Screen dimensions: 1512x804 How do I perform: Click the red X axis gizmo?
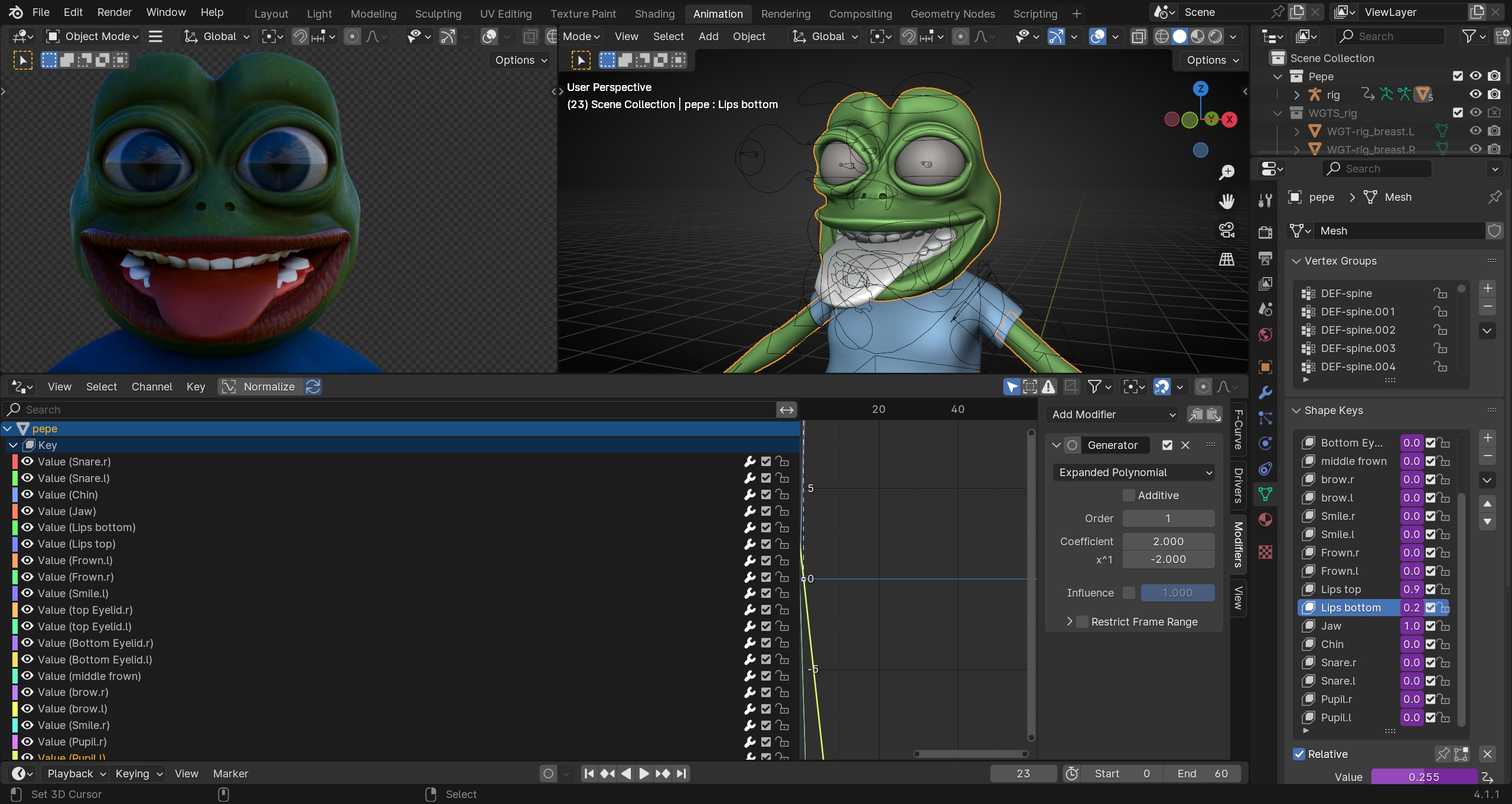1229,119
